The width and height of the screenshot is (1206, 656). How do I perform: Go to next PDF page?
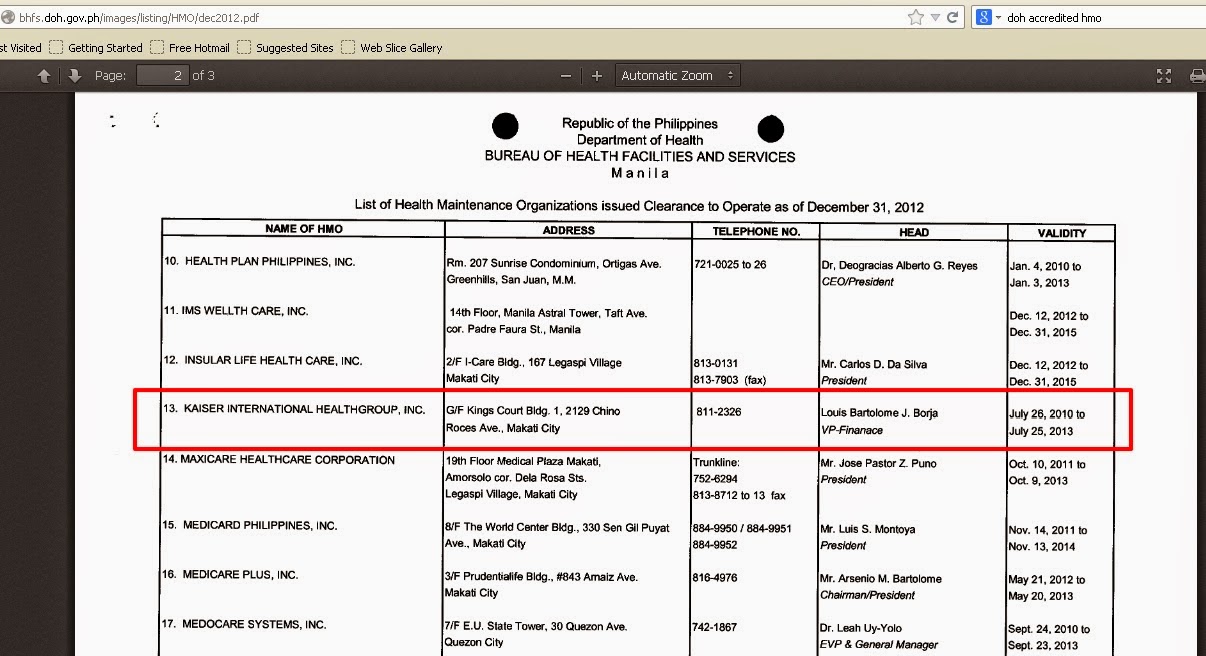click(74, 75)
